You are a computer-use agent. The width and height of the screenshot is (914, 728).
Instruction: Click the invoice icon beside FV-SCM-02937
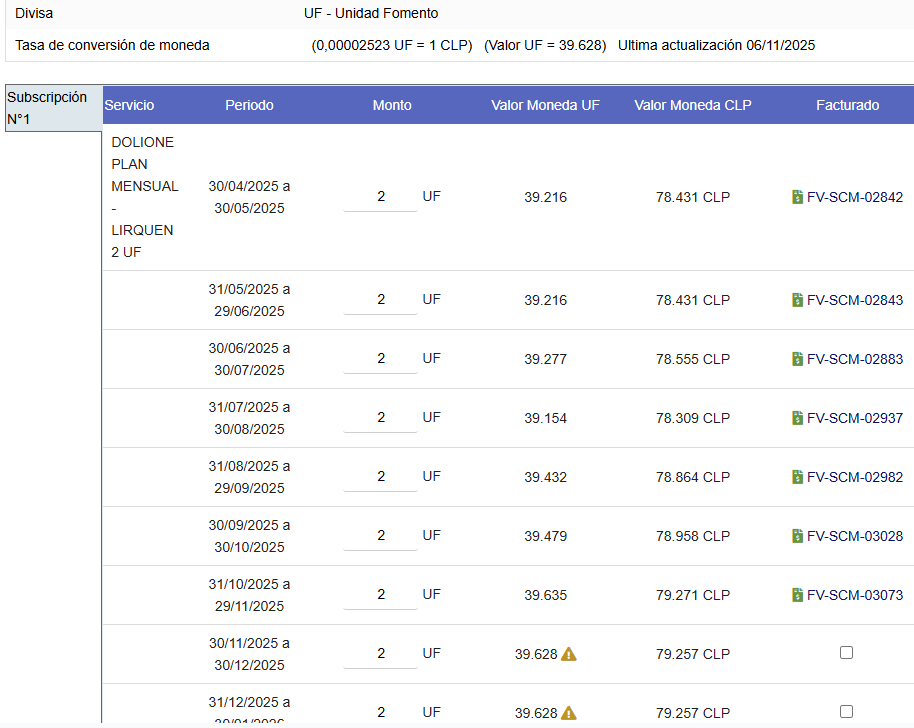coord(797,418)
